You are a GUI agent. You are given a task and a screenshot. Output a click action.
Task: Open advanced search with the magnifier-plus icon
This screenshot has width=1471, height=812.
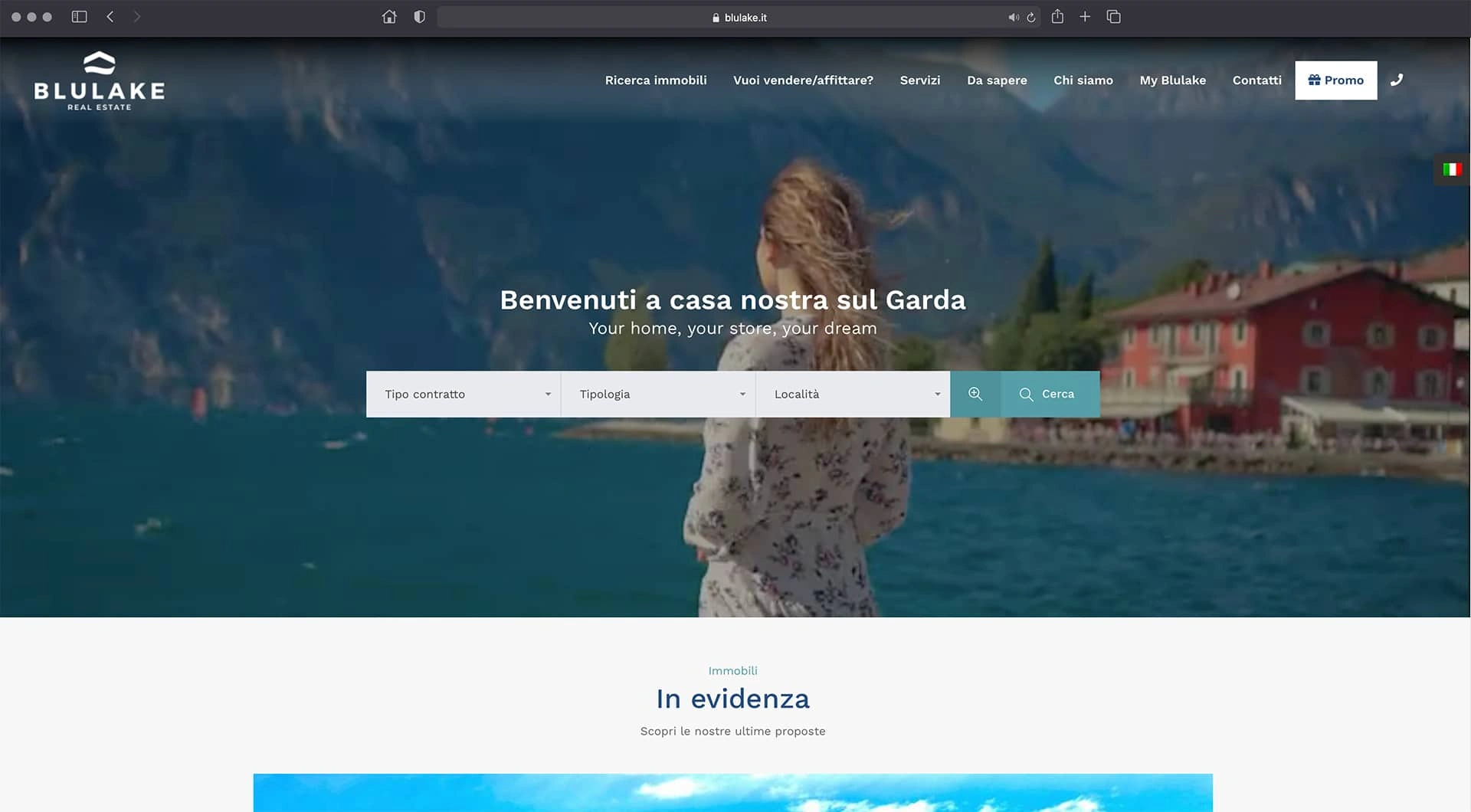tap(975, 394)
